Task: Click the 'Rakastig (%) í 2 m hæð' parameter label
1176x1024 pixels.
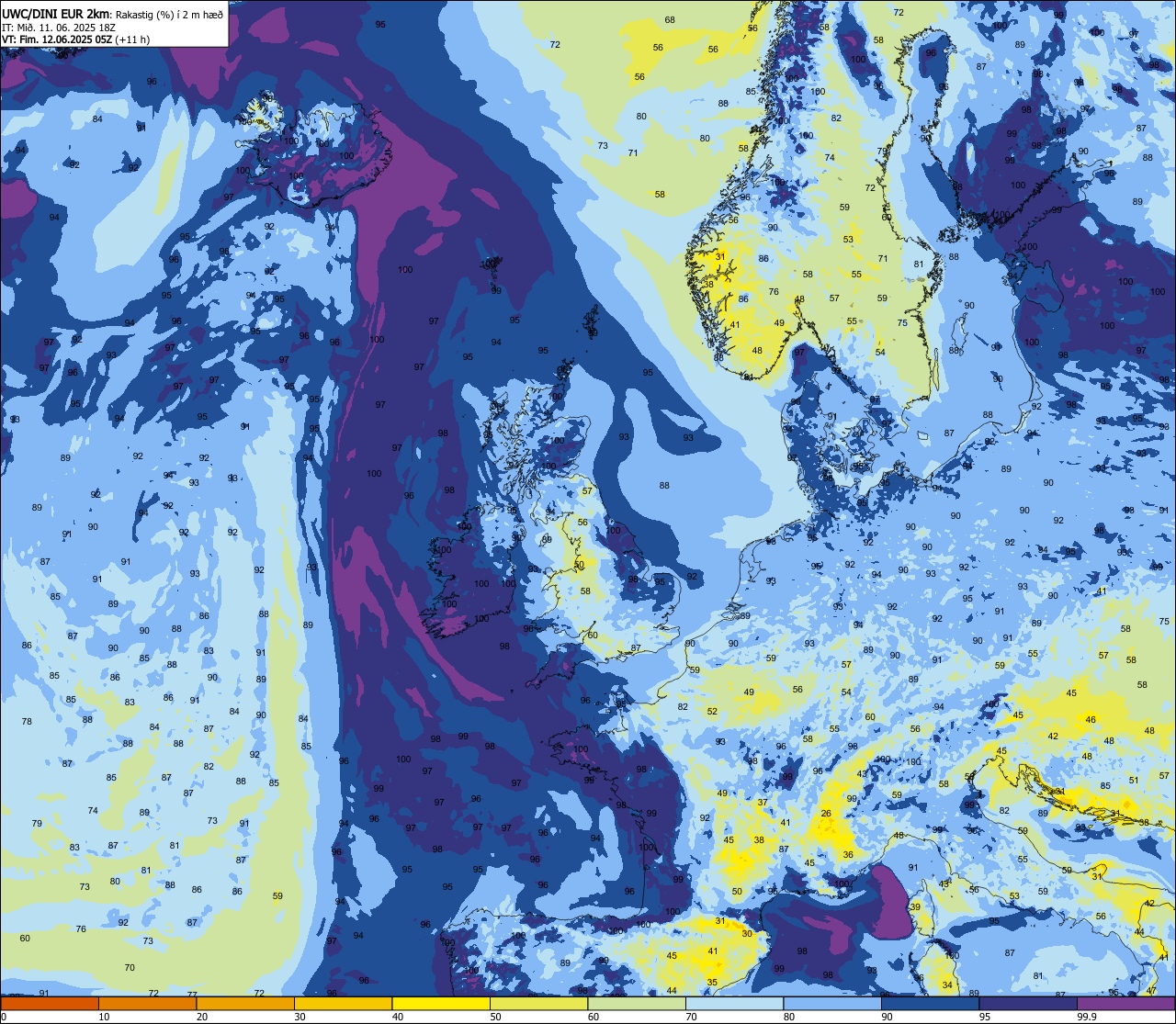Action: pos(169,14)
